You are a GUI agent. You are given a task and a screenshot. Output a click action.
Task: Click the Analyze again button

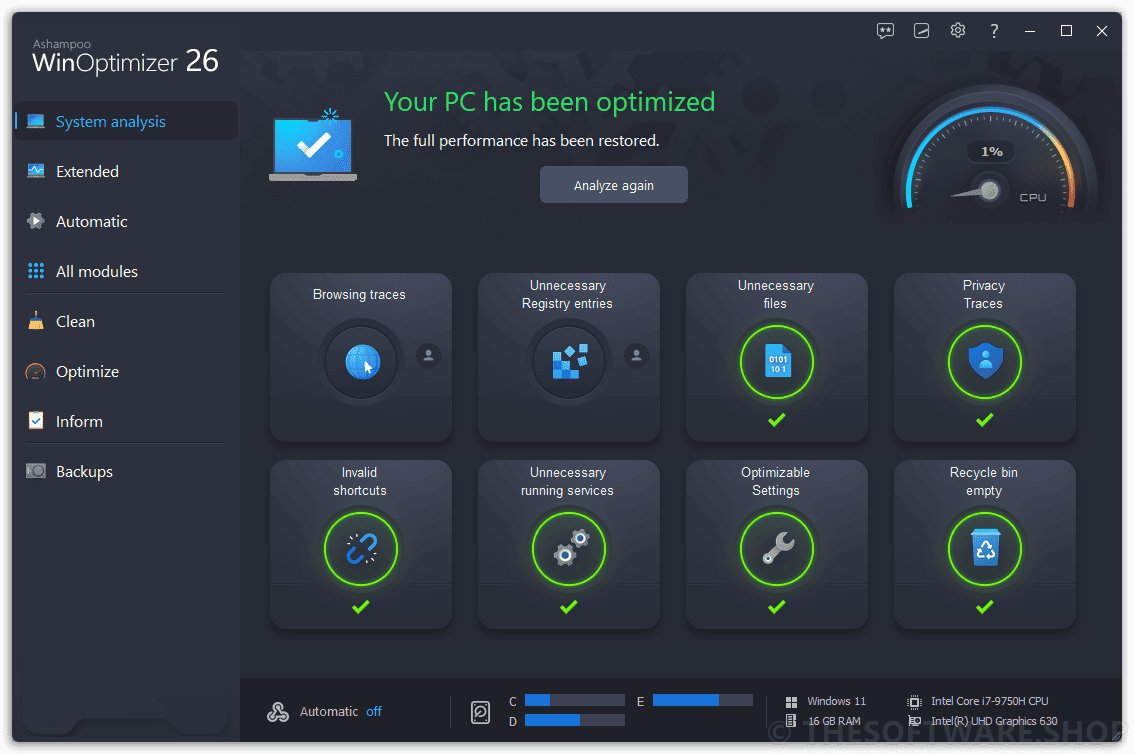[613, 185]
